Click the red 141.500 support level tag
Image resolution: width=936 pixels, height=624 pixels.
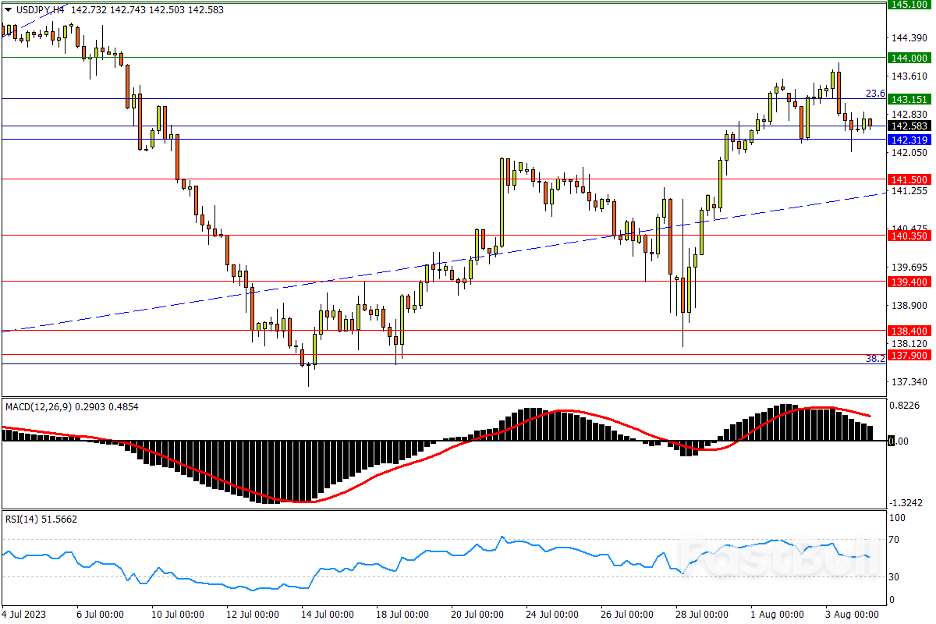tap(910, 179)
